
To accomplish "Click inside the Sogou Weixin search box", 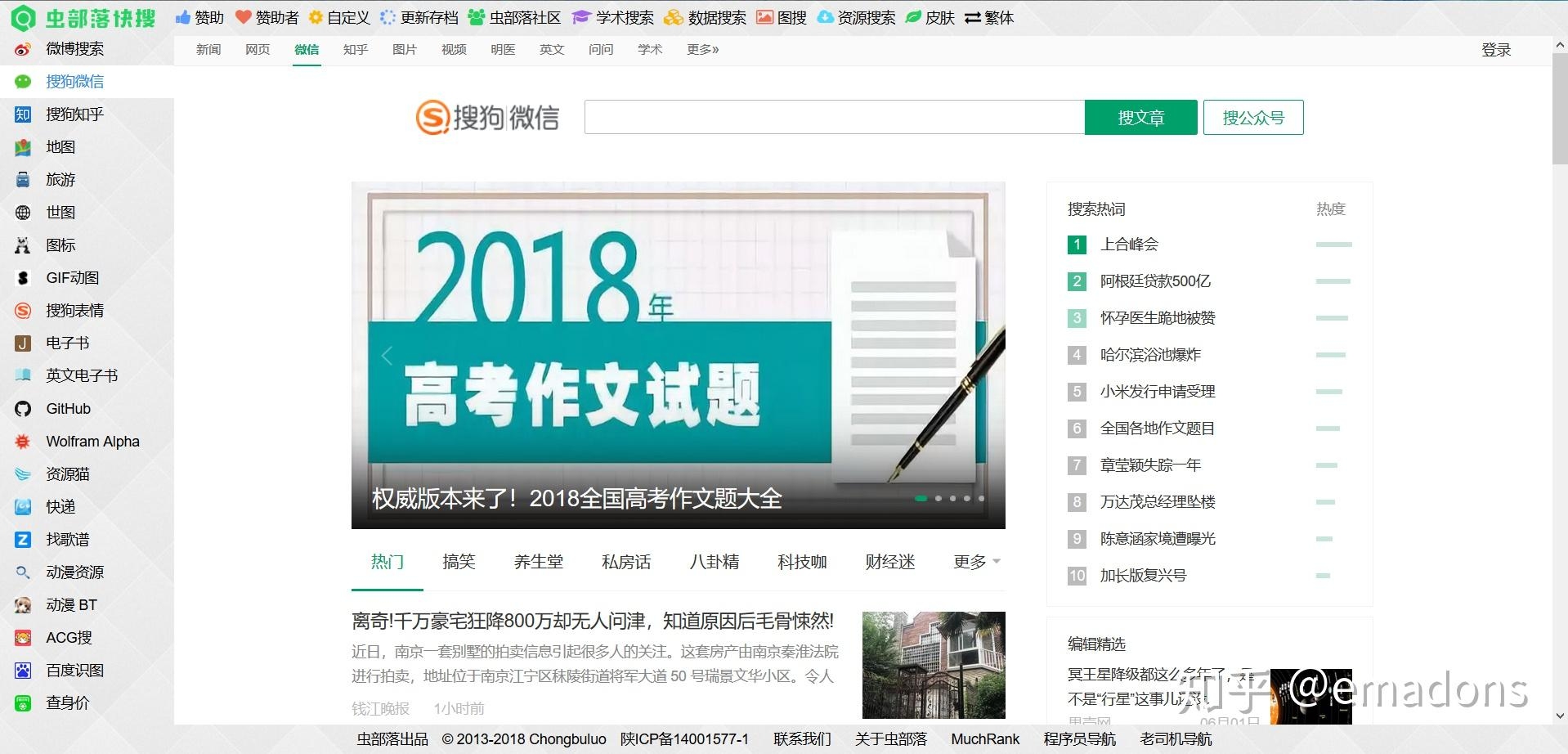I will pos(834,117).
